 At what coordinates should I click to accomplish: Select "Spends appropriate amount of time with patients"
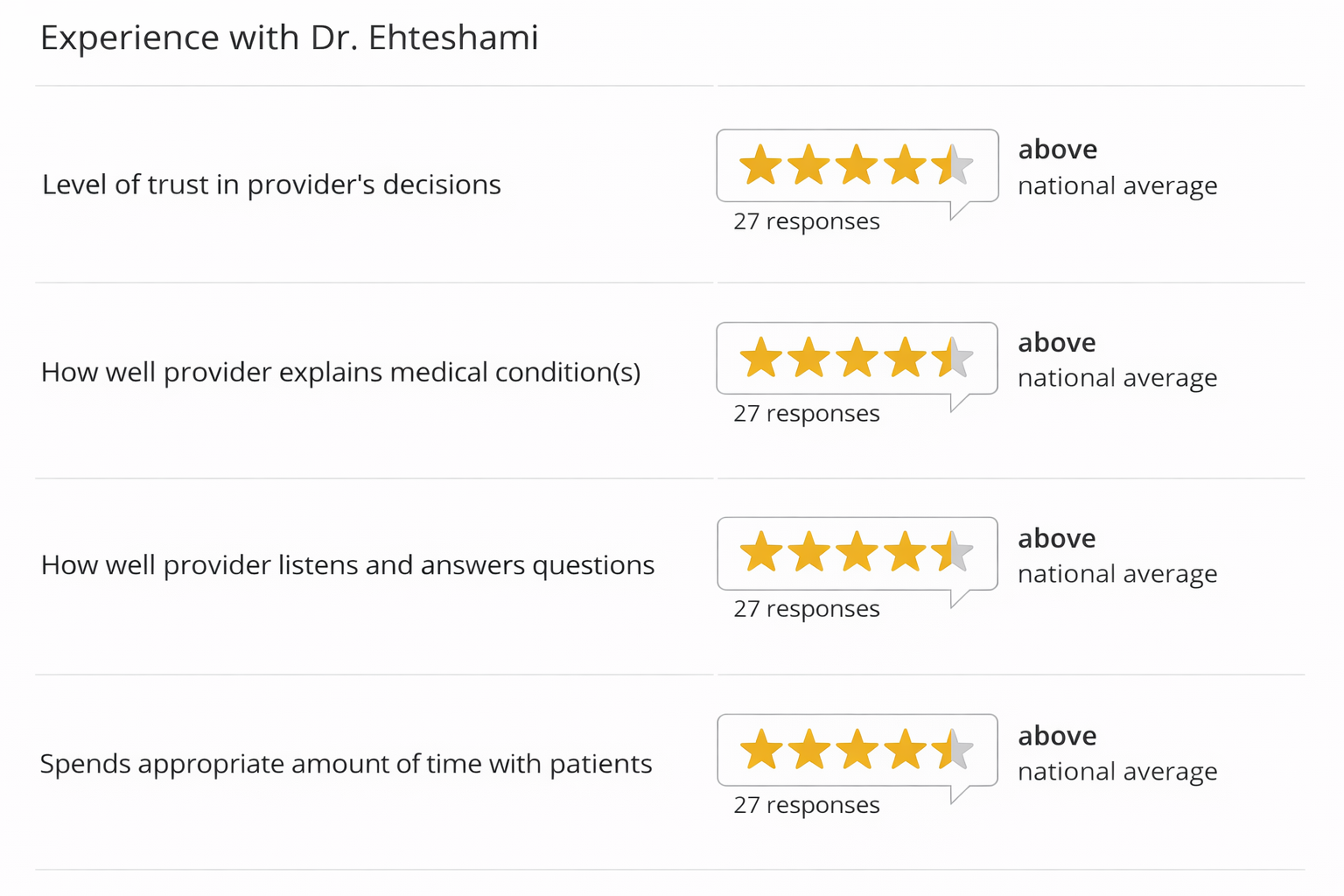[346, 764]
